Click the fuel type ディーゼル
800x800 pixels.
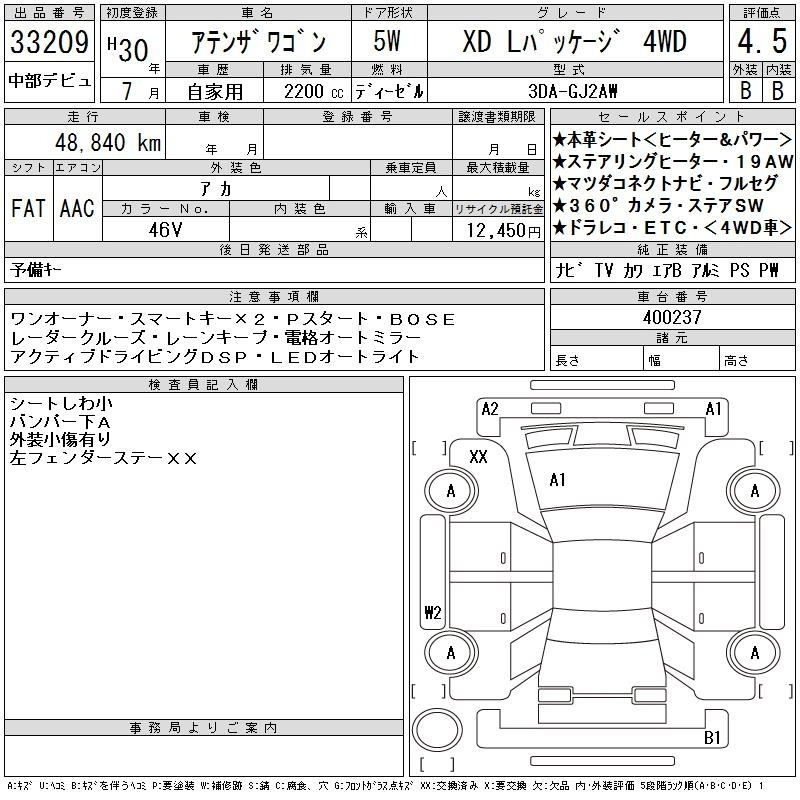(x=389, y=92)
